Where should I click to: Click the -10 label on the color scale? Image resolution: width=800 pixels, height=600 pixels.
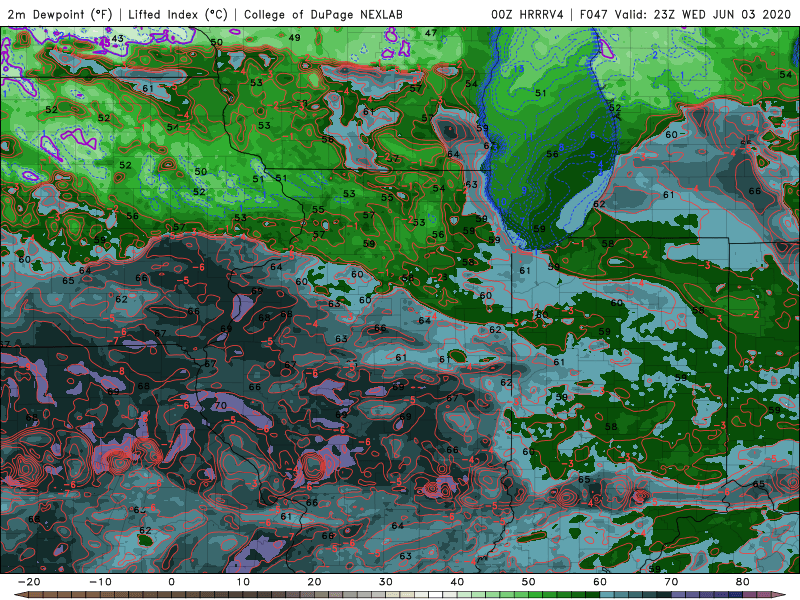pos(100,582)
